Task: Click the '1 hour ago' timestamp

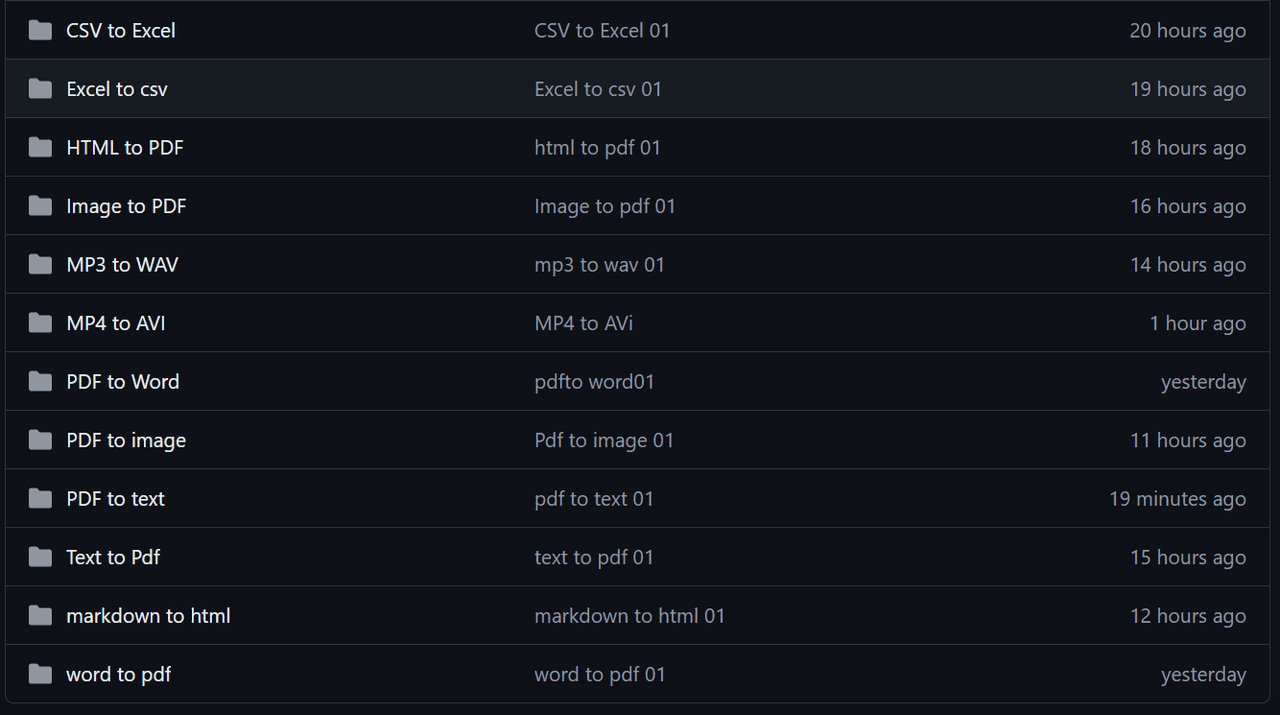Action: pyautogui.click(x=1197, y=323)
